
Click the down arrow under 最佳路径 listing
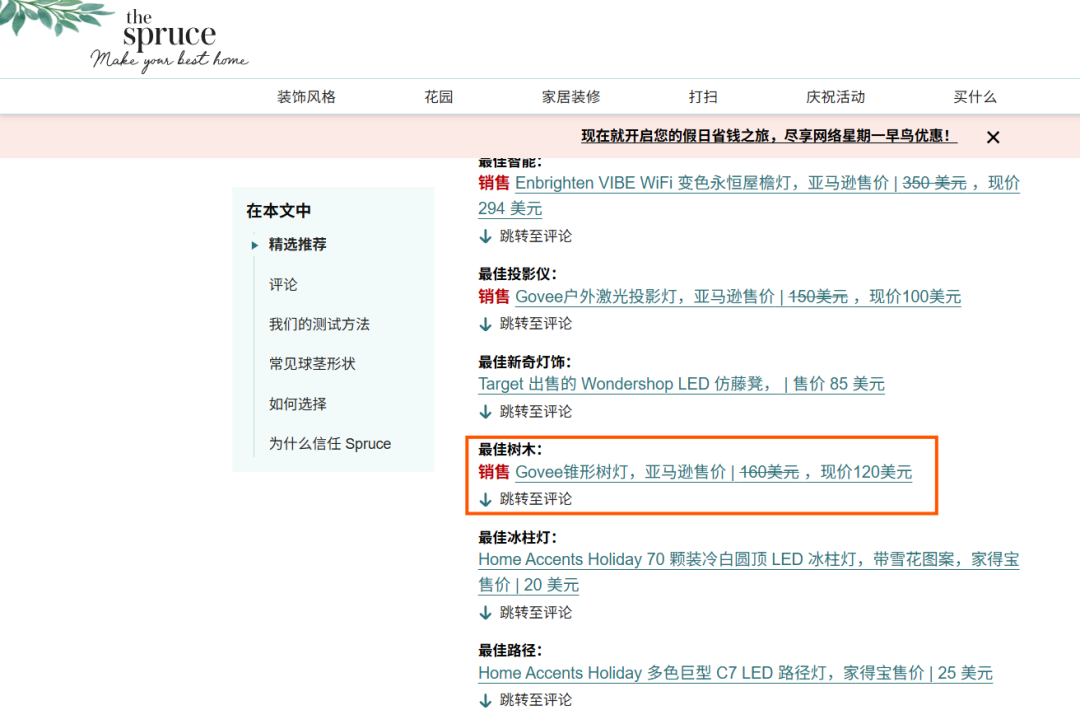[x=485, y=699]
